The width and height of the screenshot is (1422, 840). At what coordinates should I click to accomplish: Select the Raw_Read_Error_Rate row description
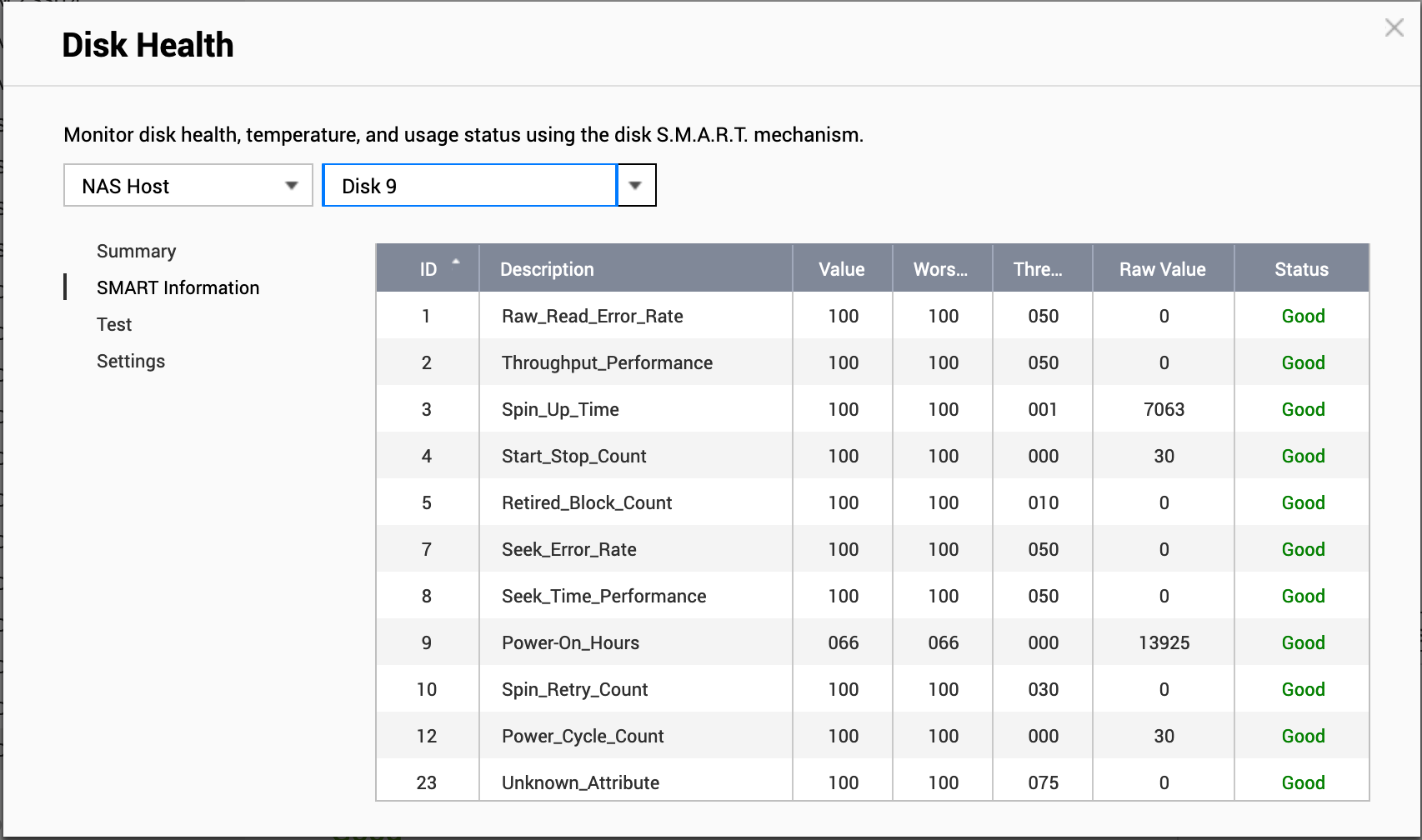[593, 316]
